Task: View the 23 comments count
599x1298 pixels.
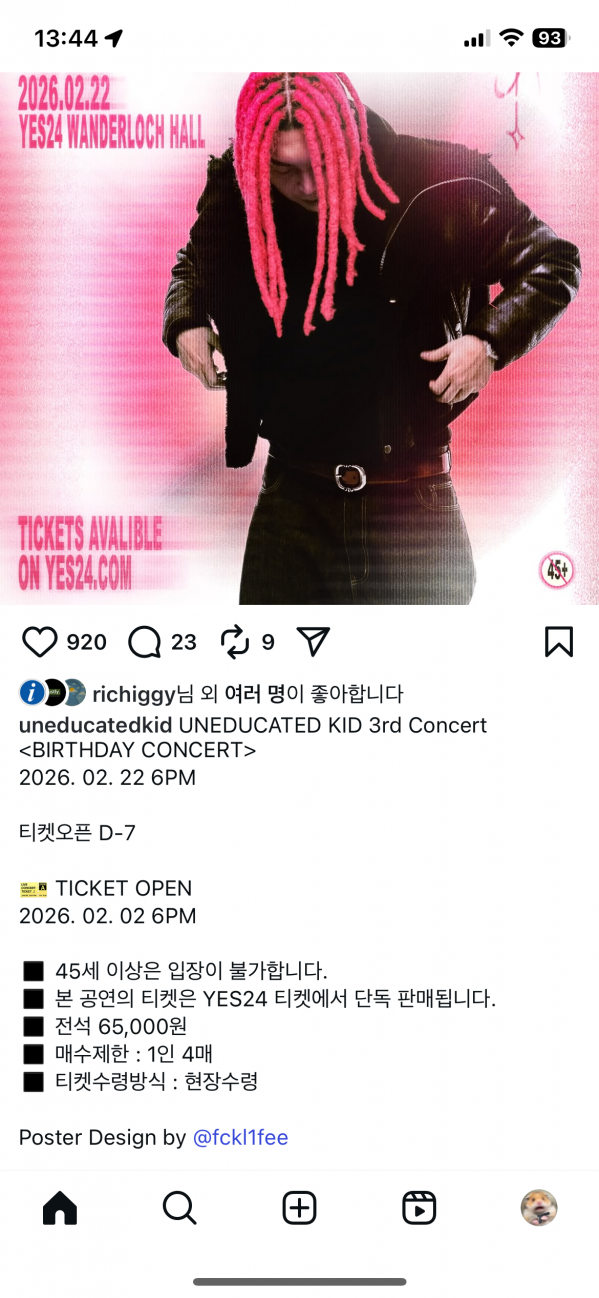Action: point(184,642)
